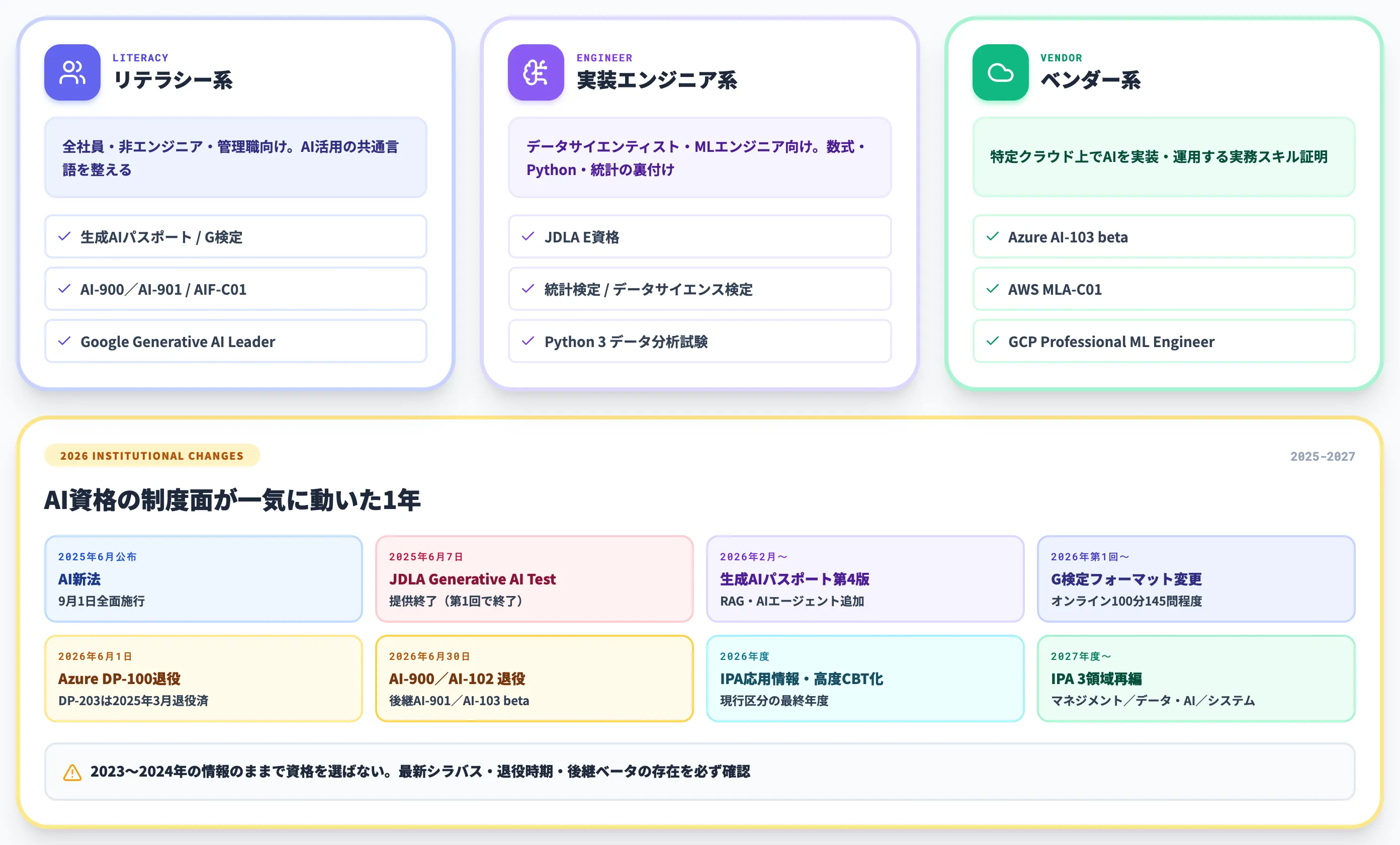Click checkmark beside 統計検定 / データサイエンス検定
Screen dimensions: 1400x845
tap(529, 289)
